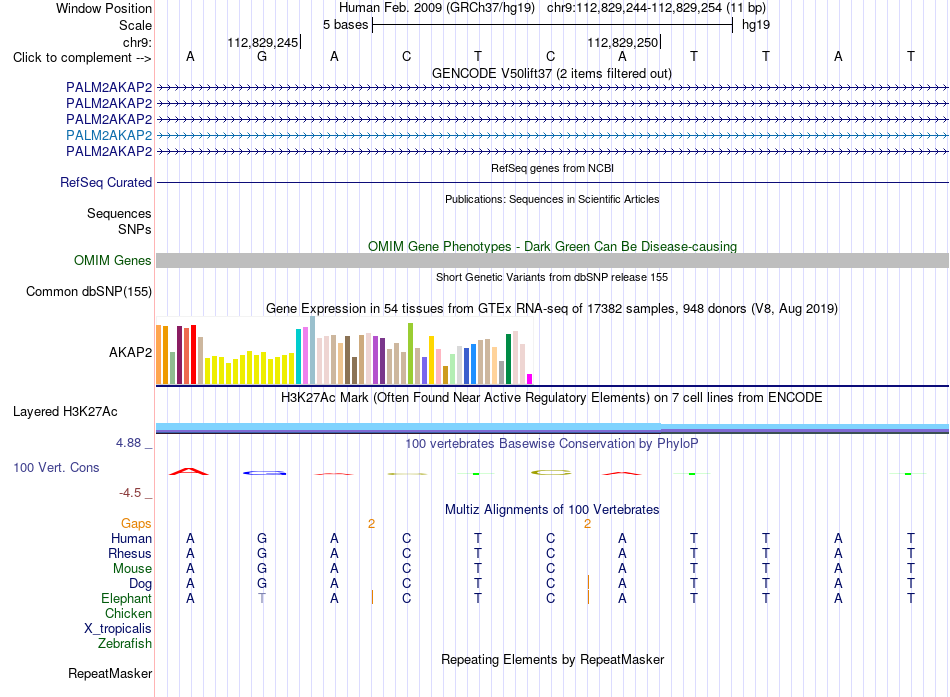Click the first orange gap number 2
The width and height of the screenshot is (950, 697).
pos(371,524)
